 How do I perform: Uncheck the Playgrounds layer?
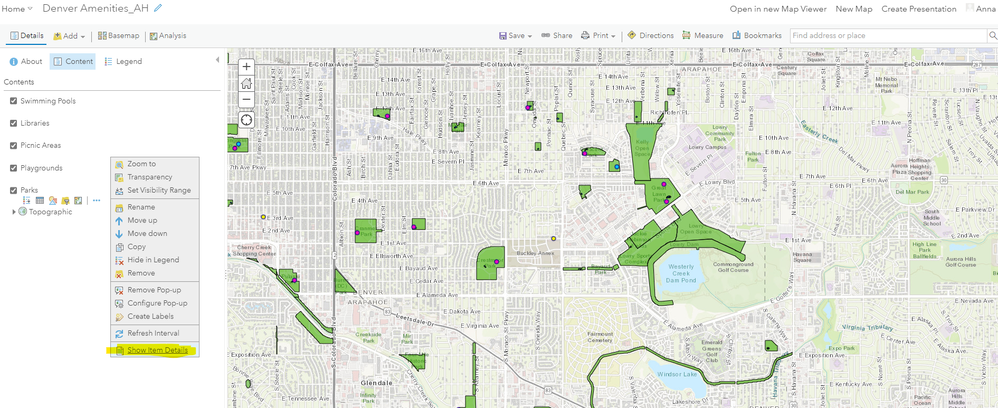click(x=13, y=168)
